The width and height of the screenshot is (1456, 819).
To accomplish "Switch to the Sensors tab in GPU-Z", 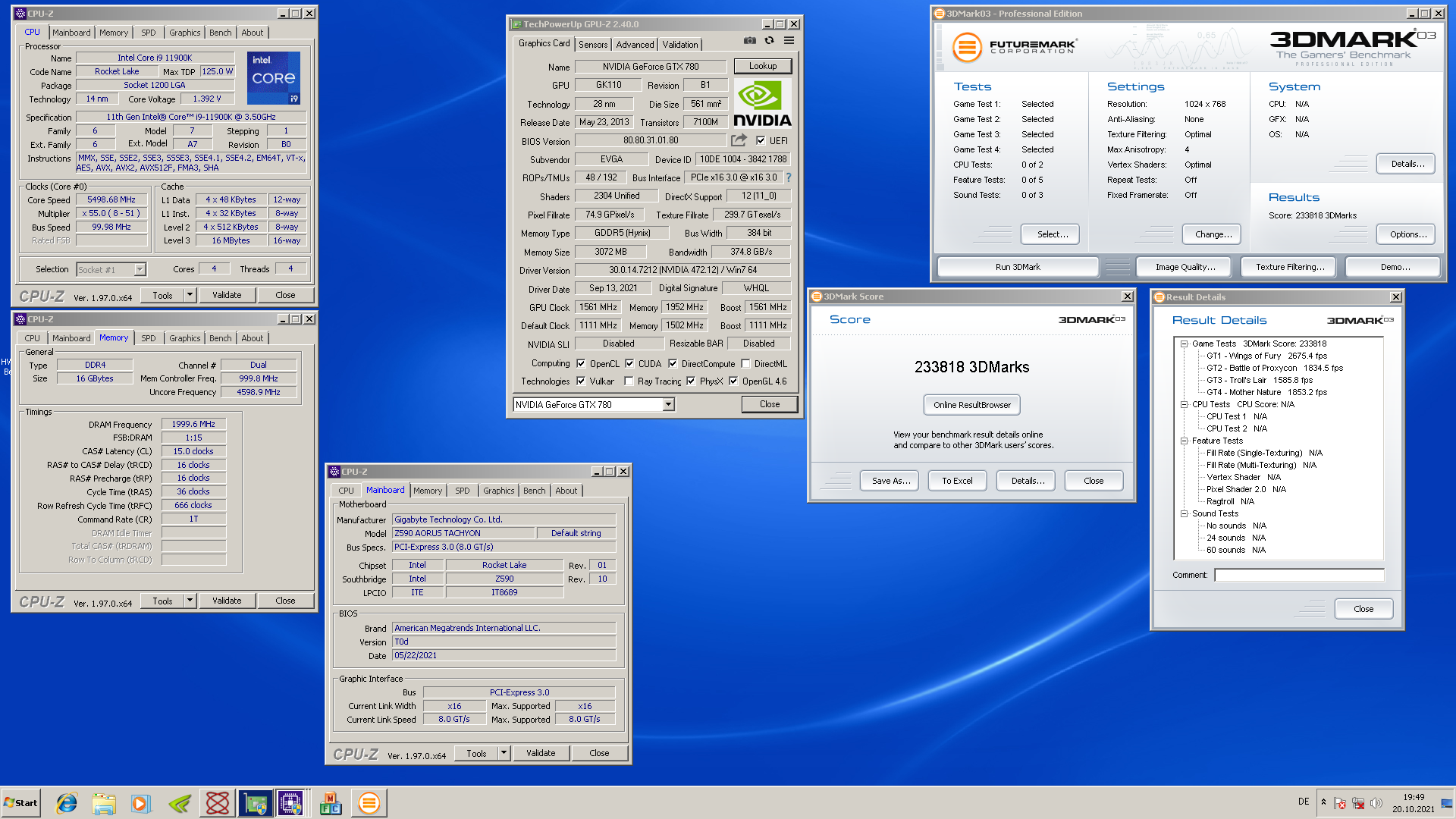I will [593, 45].
